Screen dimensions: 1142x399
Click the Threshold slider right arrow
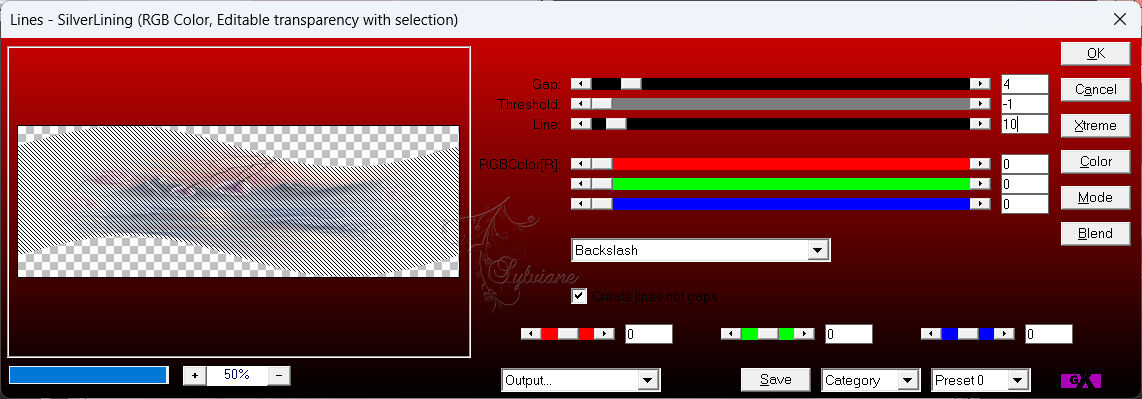(980, 104)
